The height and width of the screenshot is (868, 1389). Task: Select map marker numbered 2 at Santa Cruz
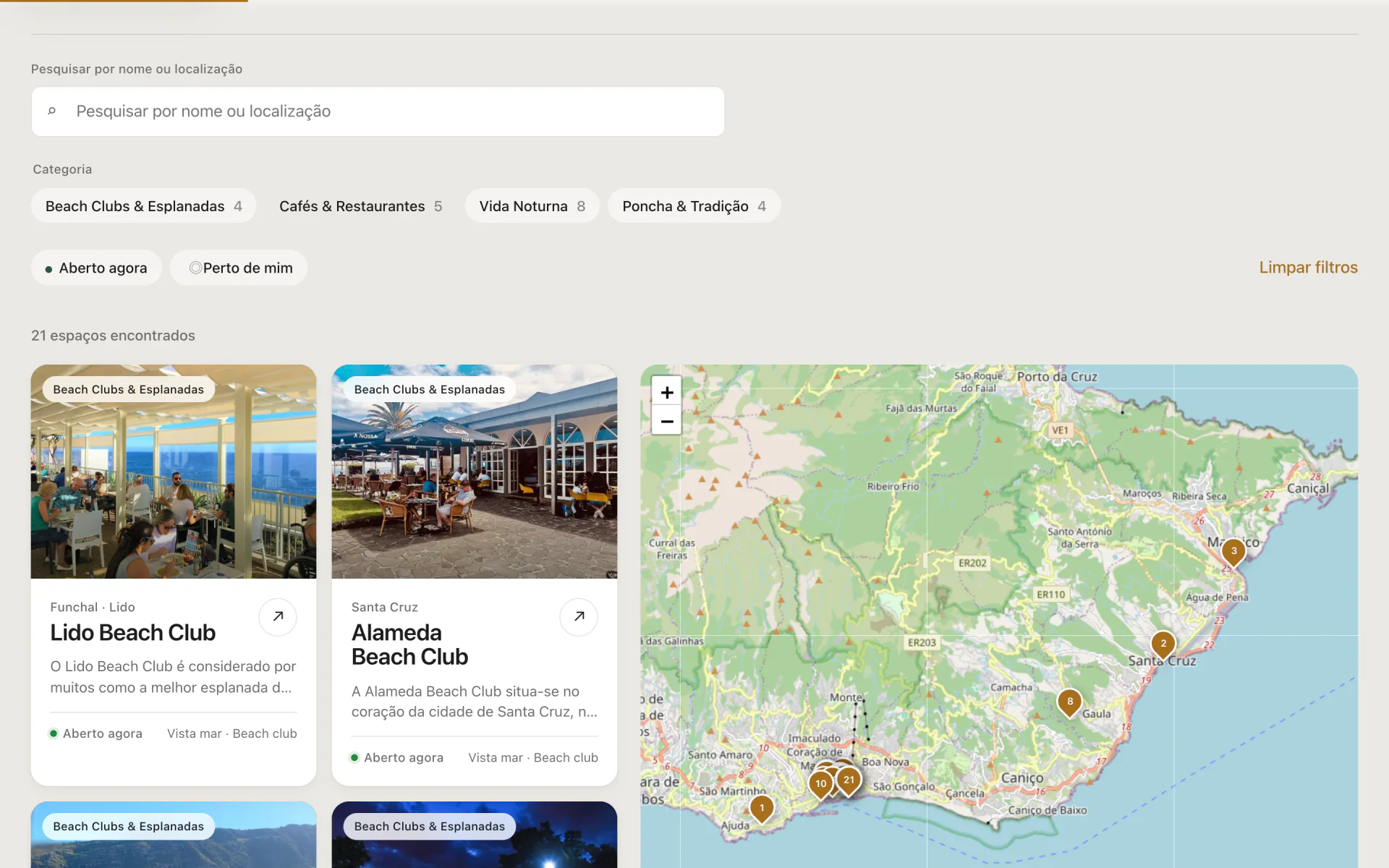[1163, 644]
